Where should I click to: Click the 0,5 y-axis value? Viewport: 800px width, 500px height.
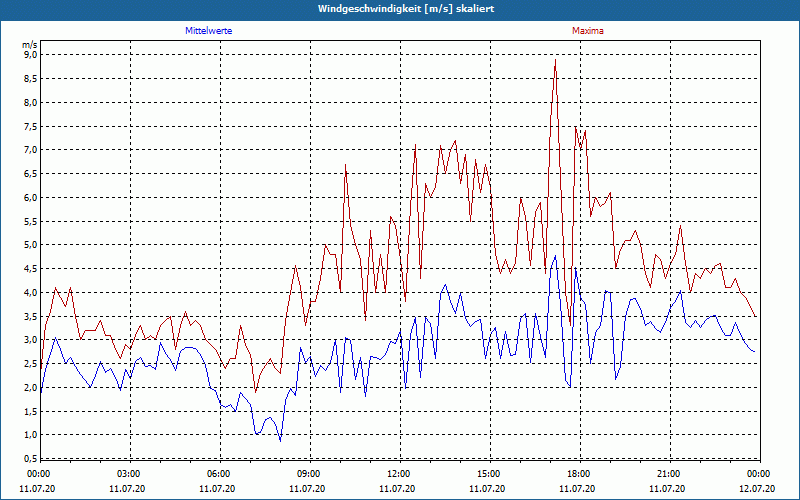31,458
